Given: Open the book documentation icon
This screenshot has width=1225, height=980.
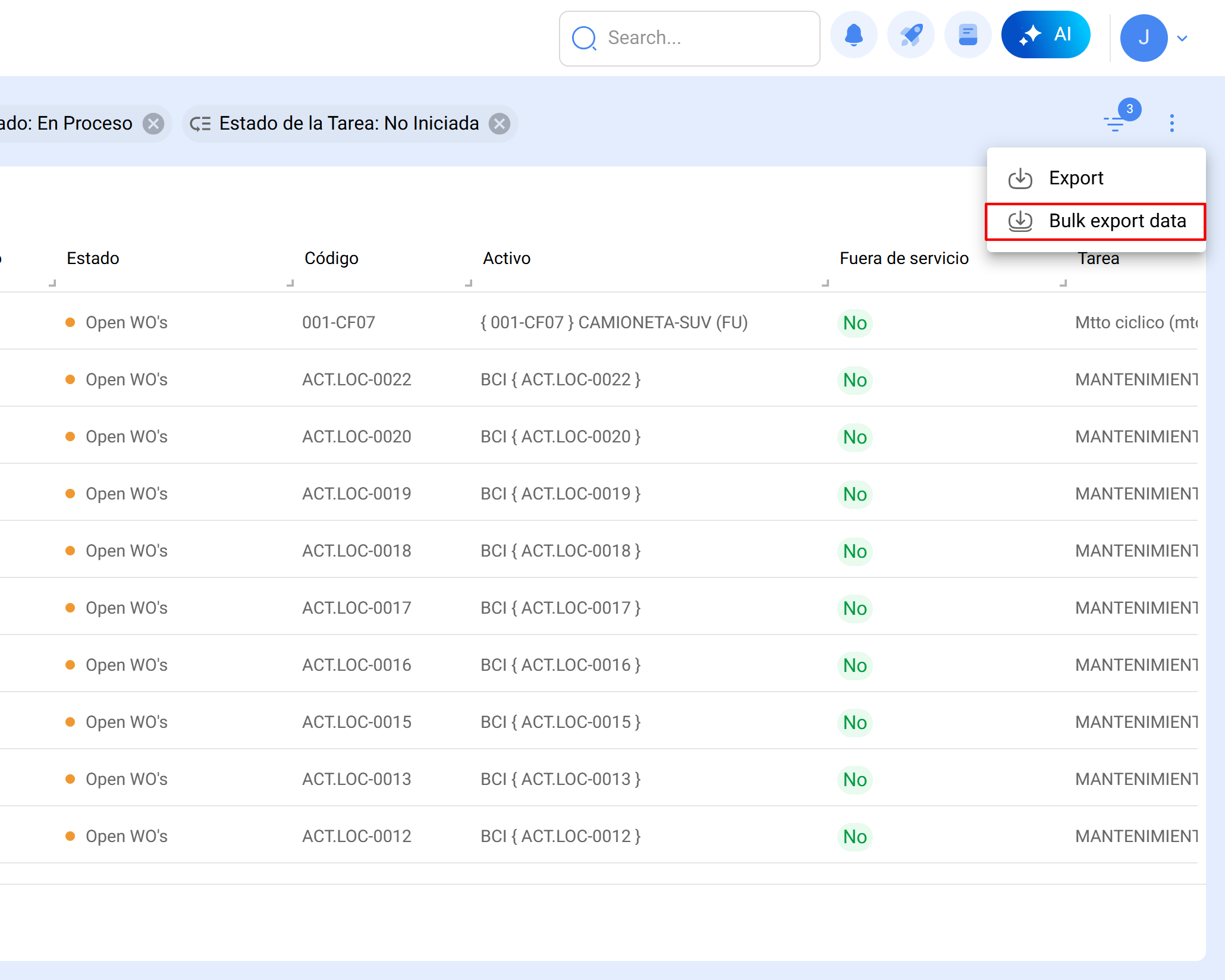Looking at the screenshot, I should tap(968, 37).
